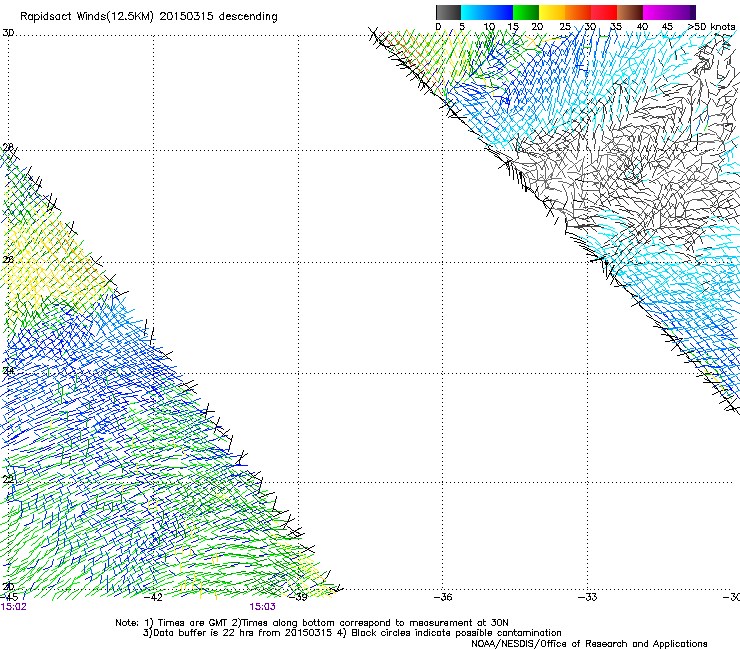Click the NOAA/NESDIS credit text
Image resolution: width=740 pixels, height=650 pixels.
pos(589,644)
